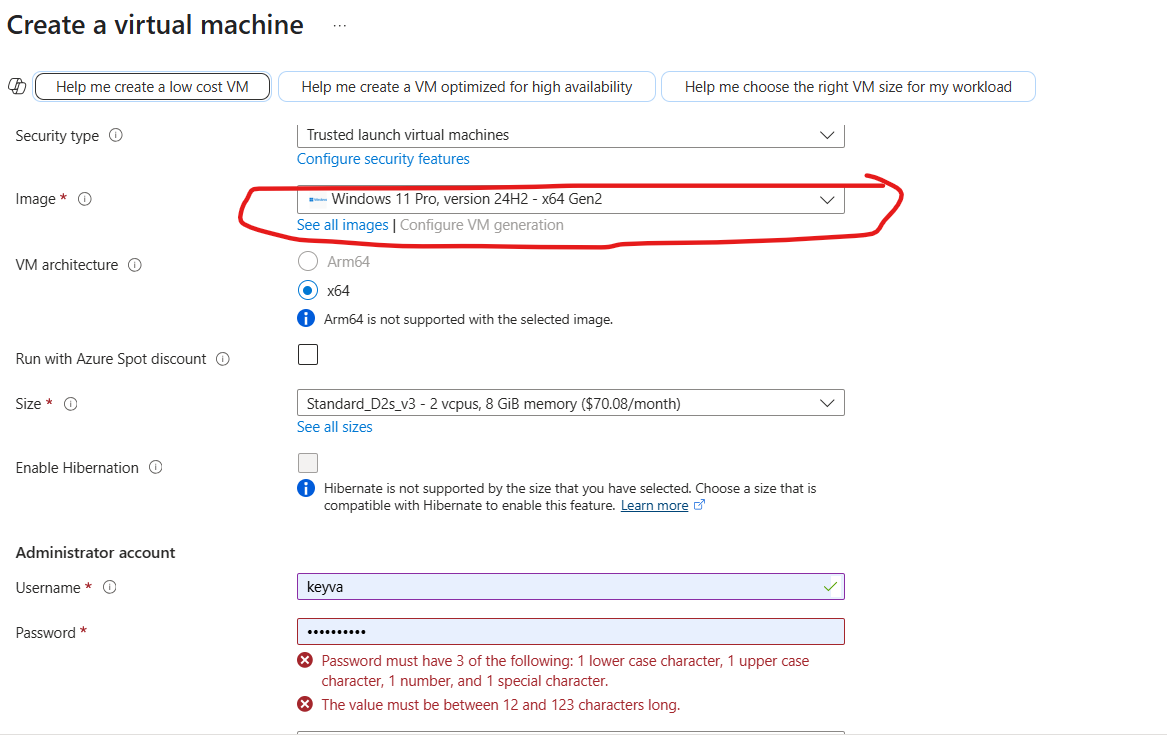Screen dimensions: 1167x754
Task: Click the red error icon for password length
Action: tap(305, 704)
